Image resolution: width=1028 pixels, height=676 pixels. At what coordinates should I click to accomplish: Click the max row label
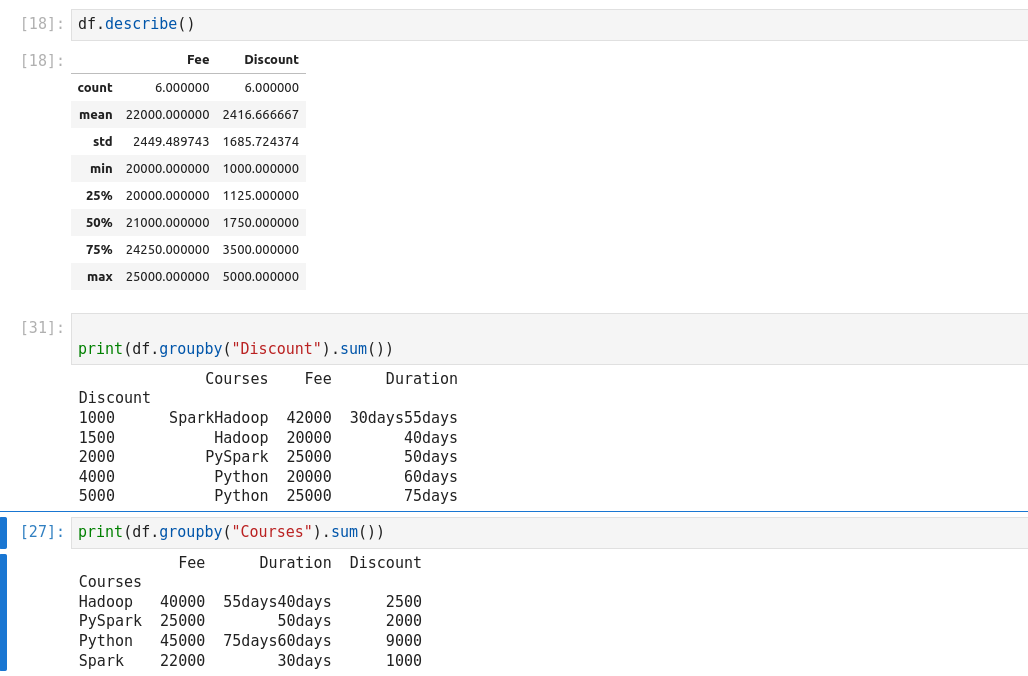pos(100,277)
